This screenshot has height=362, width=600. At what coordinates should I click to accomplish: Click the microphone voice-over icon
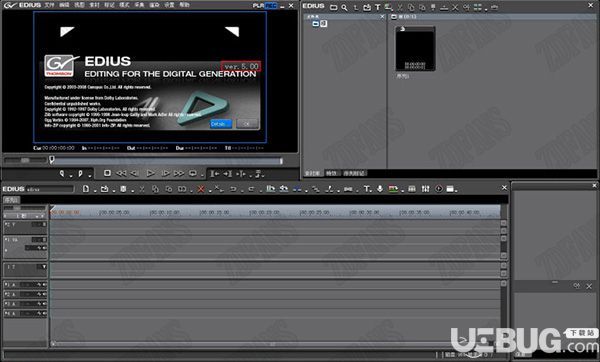click(x=380, y=189)
